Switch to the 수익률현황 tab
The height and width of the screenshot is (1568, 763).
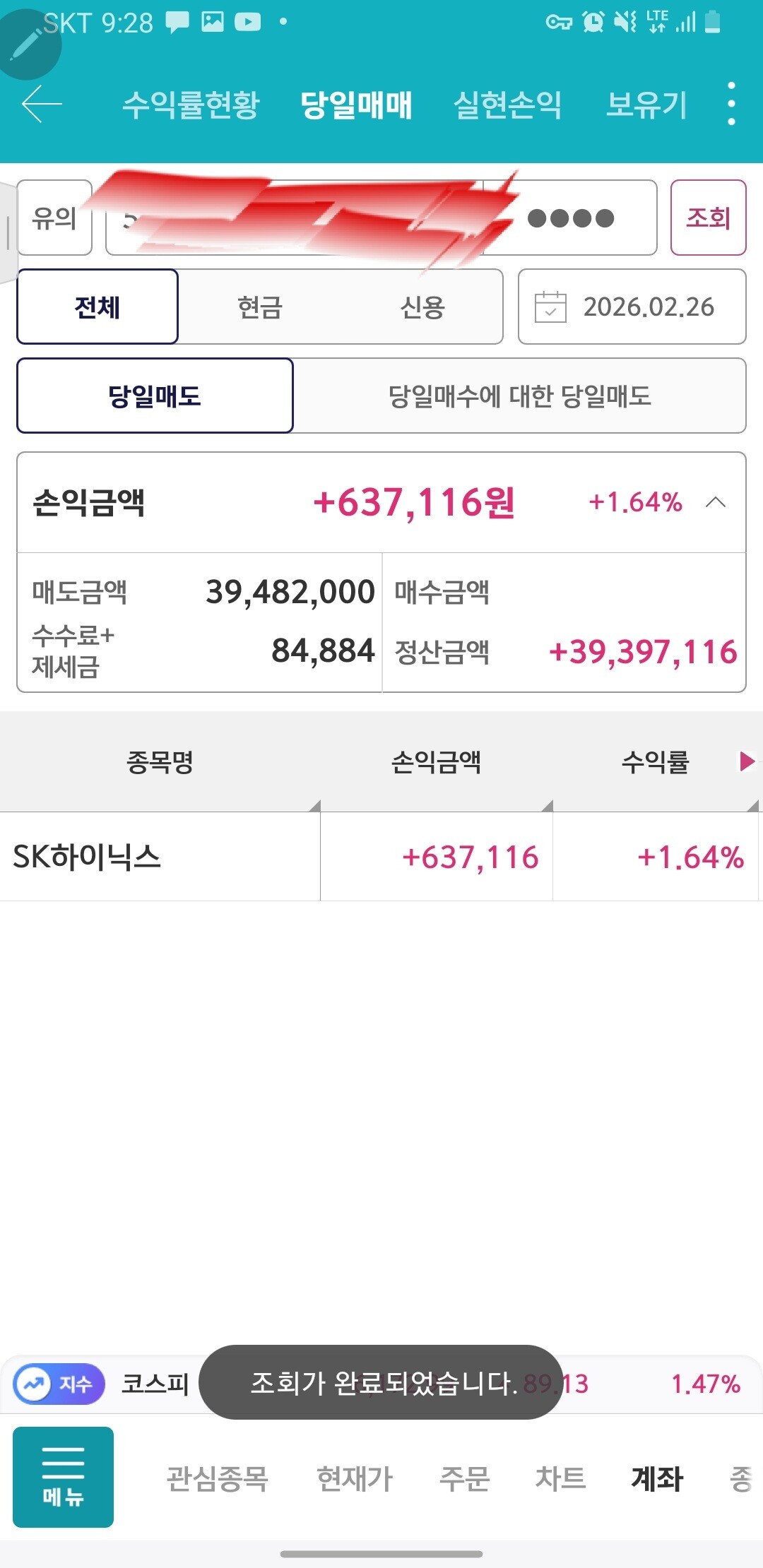[191, 105]
